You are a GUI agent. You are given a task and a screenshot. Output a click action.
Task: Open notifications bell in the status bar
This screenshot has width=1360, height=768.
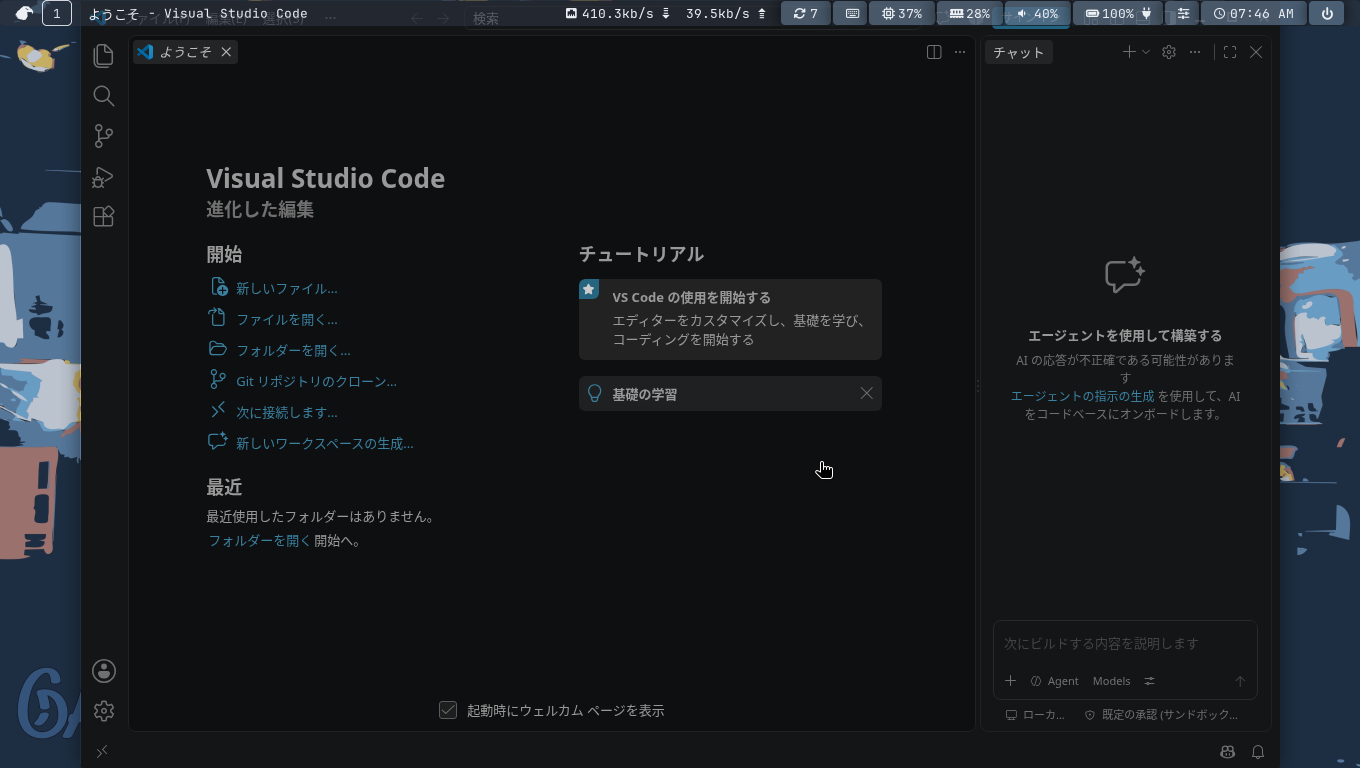1258,752
